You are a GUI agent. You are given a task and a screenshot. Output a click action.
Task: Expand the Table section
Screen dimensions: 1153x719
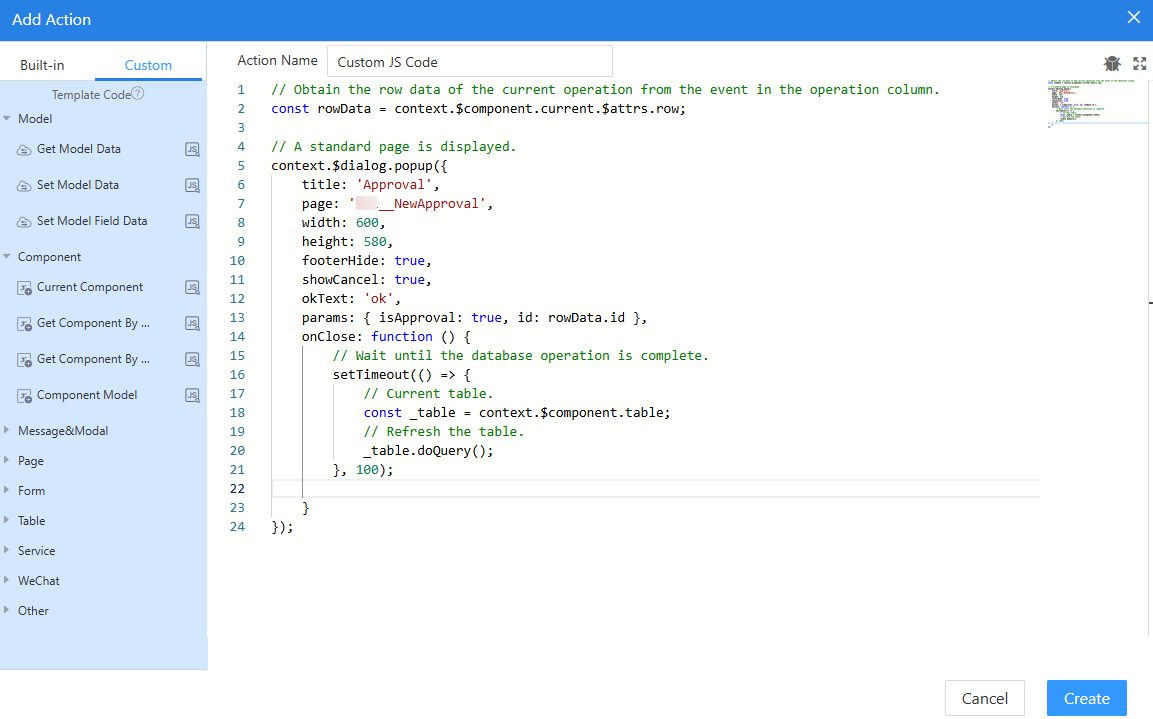click(x=7, y=521)
